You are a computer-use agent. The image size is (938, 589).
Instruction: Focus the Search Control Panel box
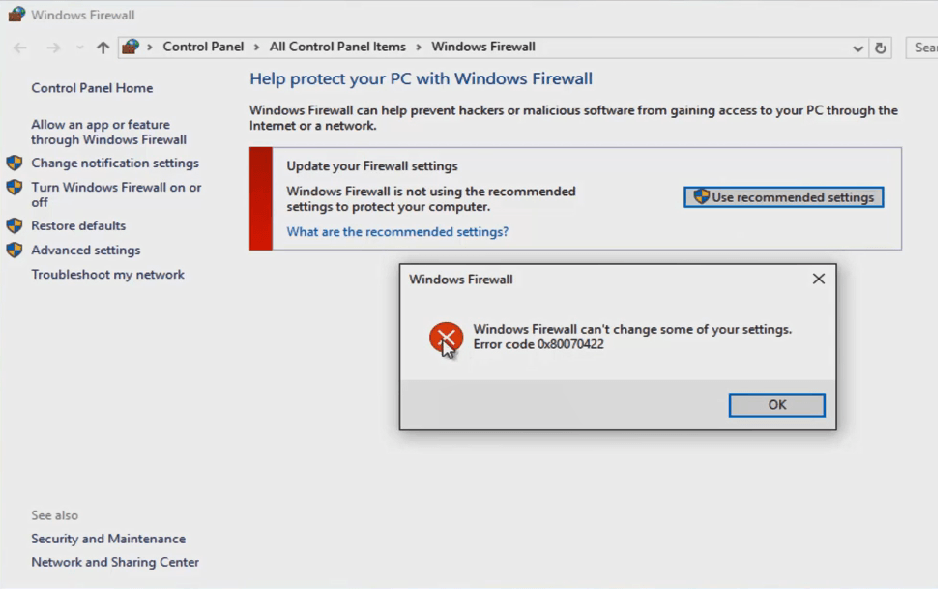922,48
